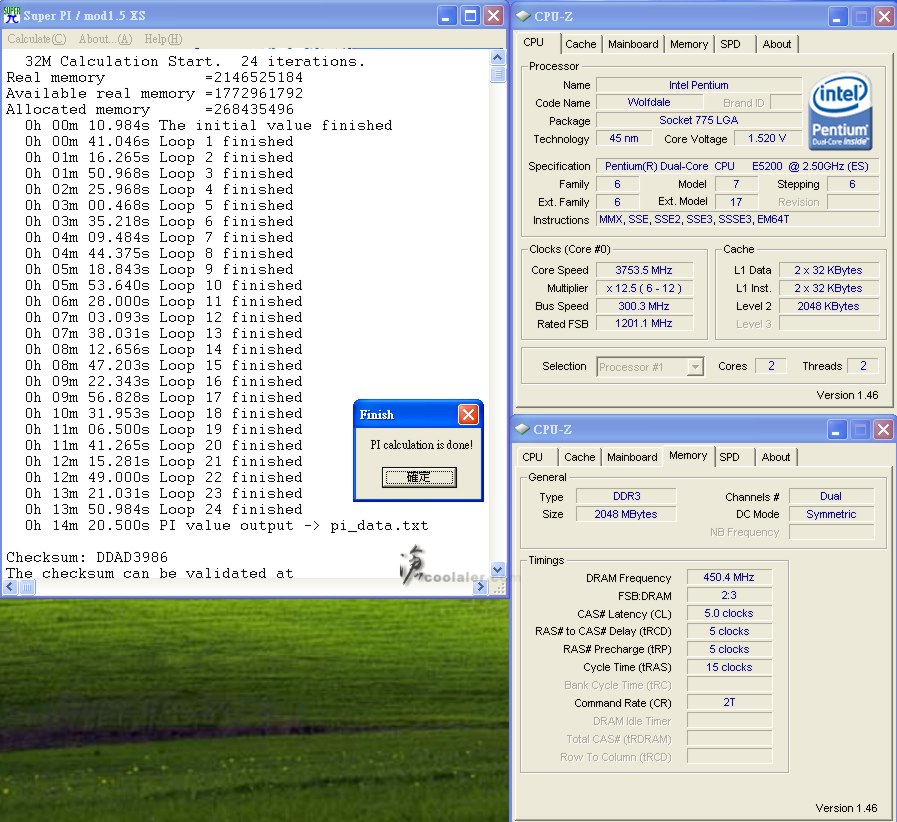Minimize the lower CPU-Z window
Image resolution: width=897 pixels, height=822 pixels.
click(x=836, y=430)
